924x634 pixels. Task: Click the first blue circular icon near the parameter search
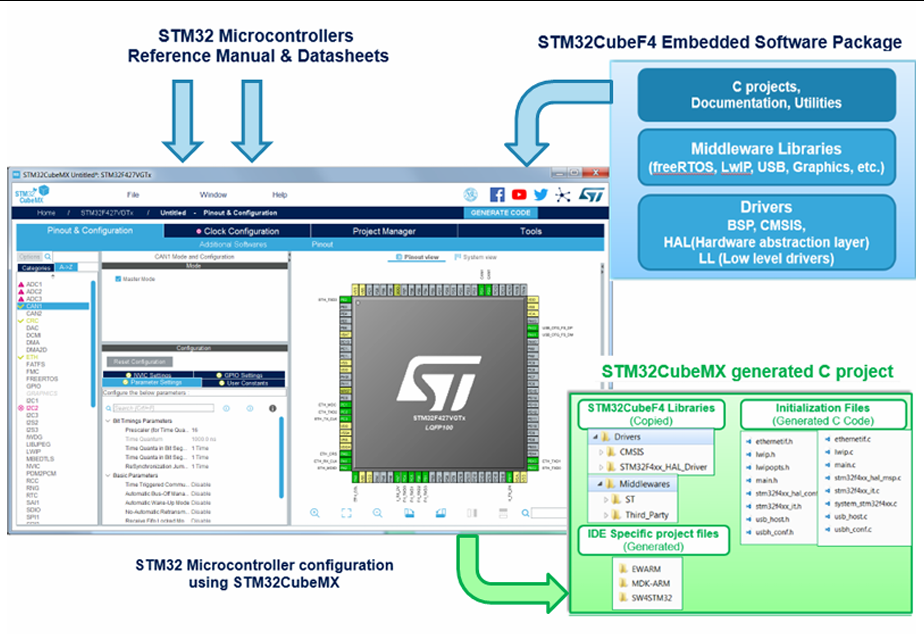click(x=226, y=408)
